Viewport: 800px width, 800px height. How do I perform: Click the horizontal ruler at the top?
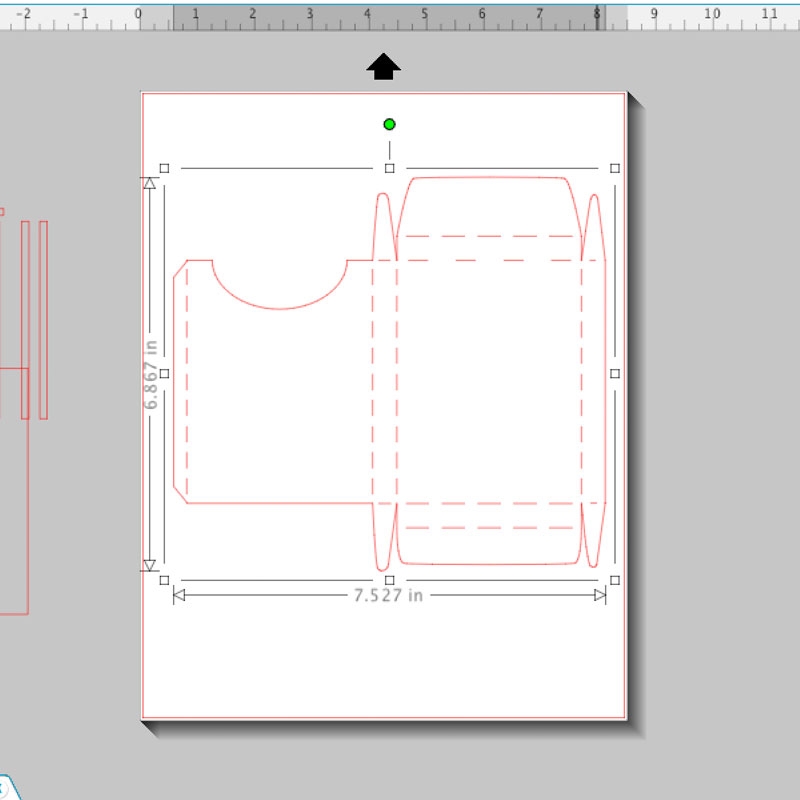(x=400, y=16)
